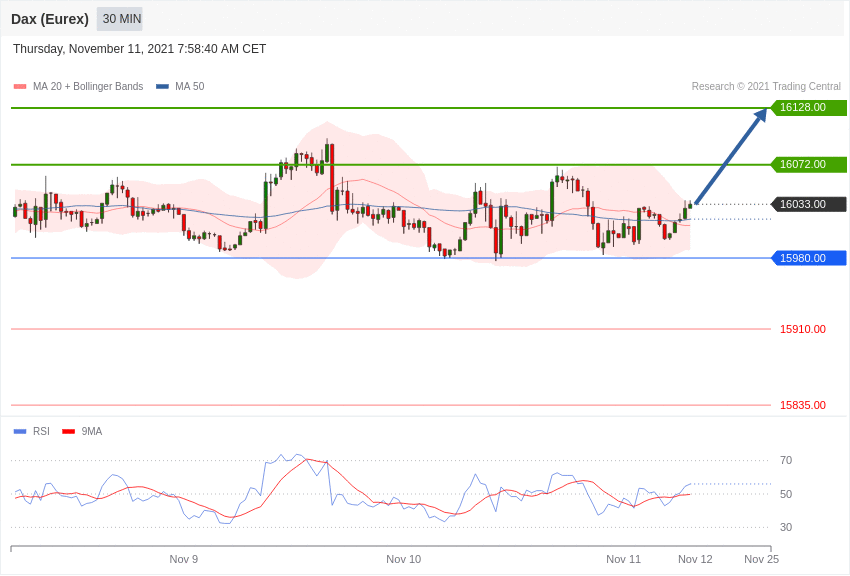
Task: Click the RSI 50 level label
Action: [786, 494]
